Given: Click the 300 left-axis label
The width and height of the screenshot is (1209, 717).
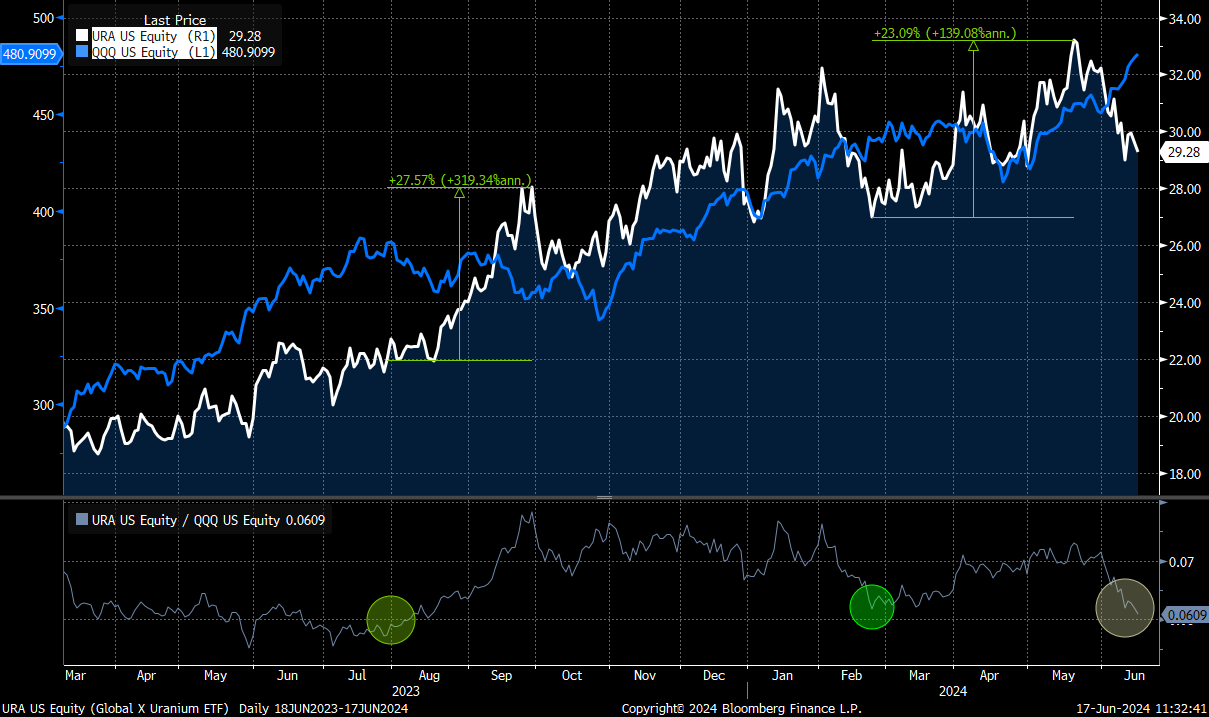Looking at the screenshot, I should pyautogui.click(x=43, y=405).
